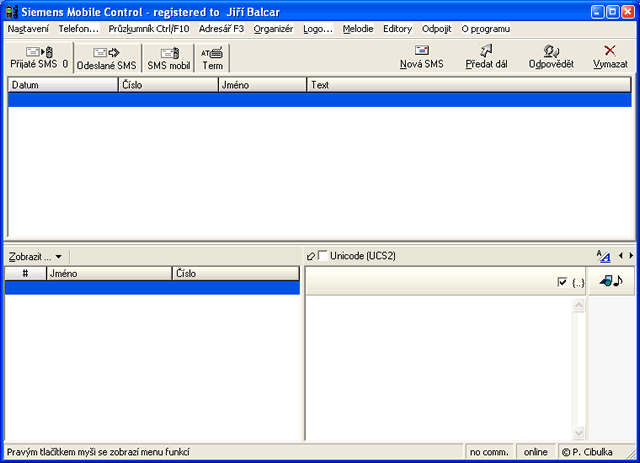Click the Odpovědět reply icon
The height and width of the screenshot is (463, 640).
551,51
